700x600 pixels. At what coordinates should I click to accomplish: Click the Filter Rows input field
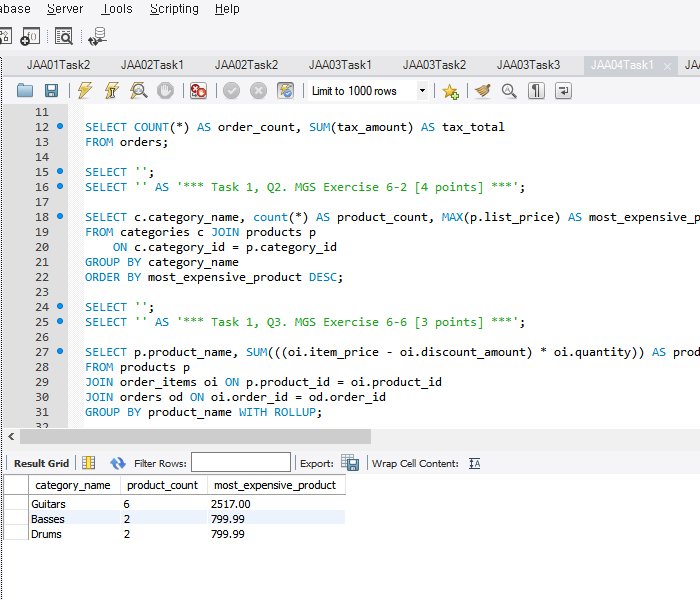point(240,463)
